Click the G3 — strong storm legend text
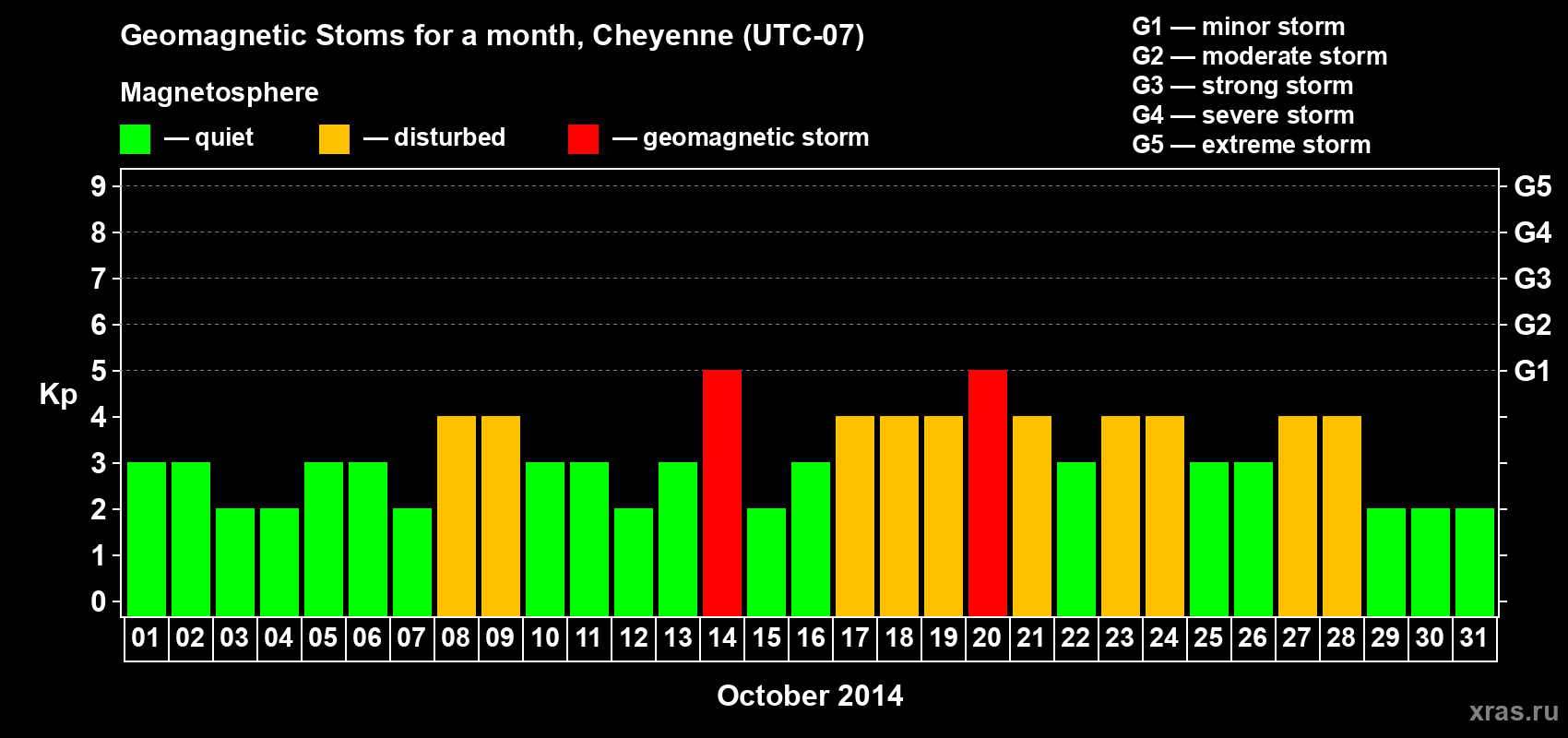1568x738 pixels. (1242, 86)
